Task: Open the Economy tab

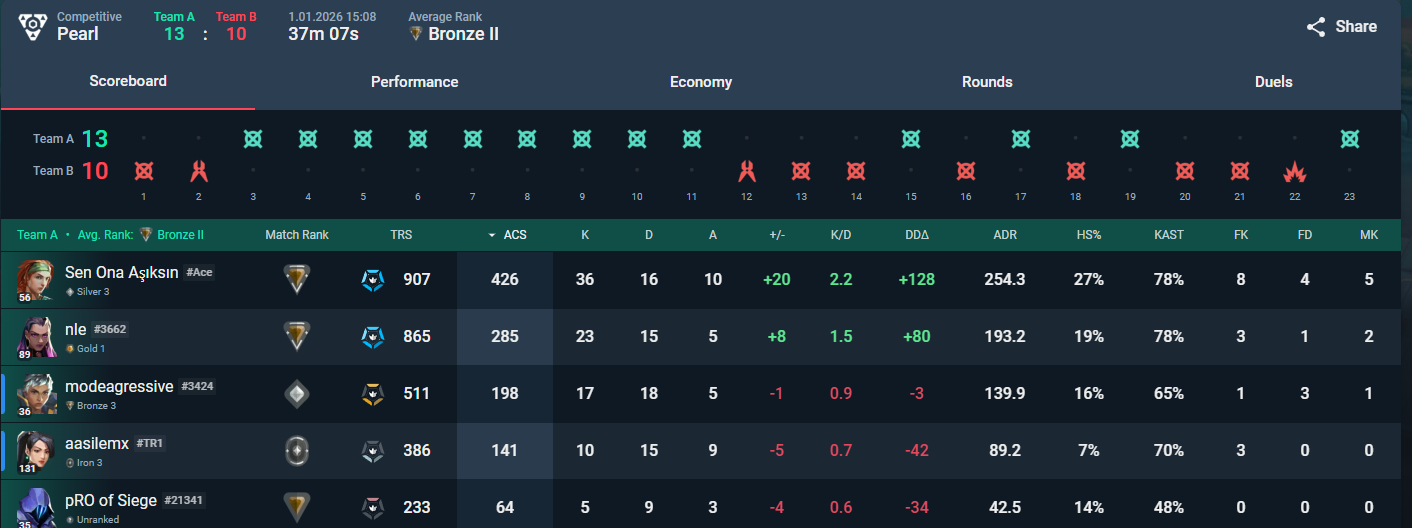Action: (x=701, y=82)
